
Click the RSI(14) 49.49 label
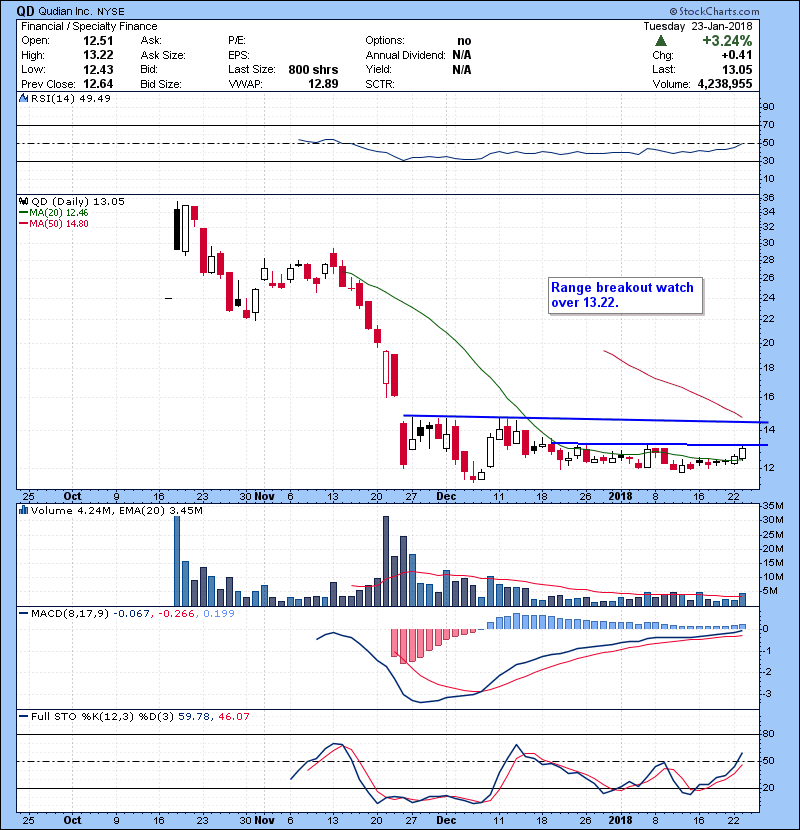71,98
